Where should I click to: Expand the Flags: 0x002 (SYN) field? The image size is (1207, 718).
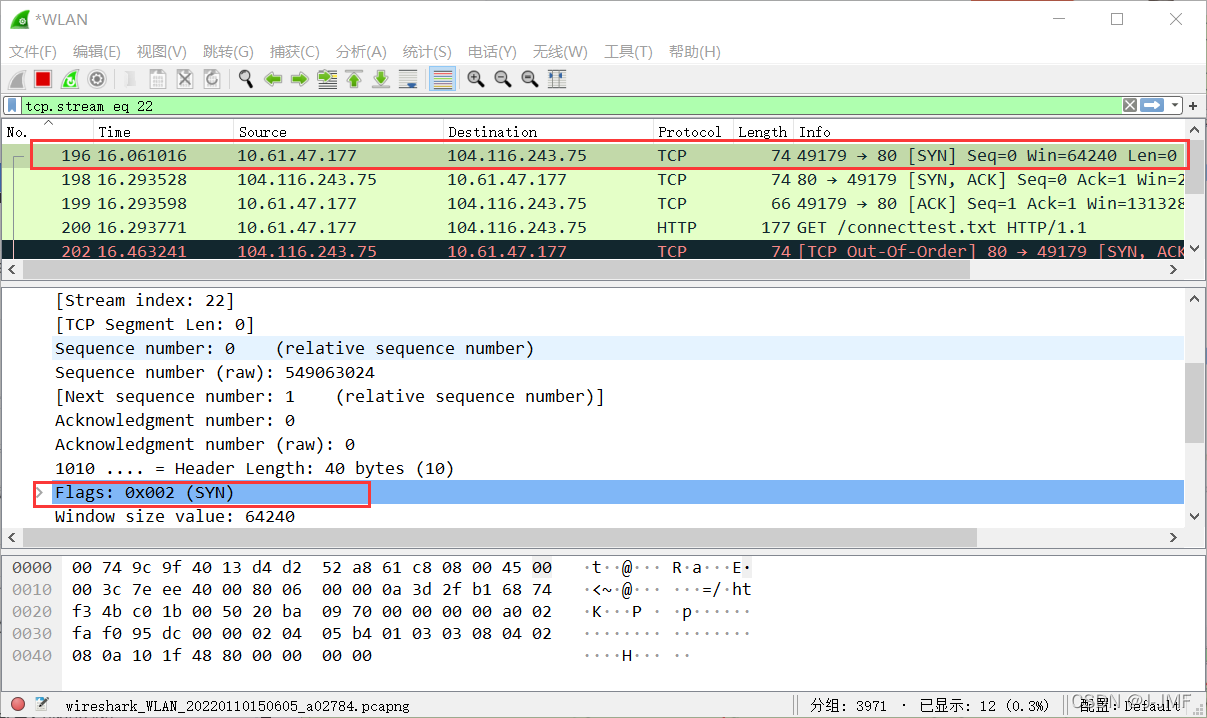pyautogui.click(x=40, y=493)
